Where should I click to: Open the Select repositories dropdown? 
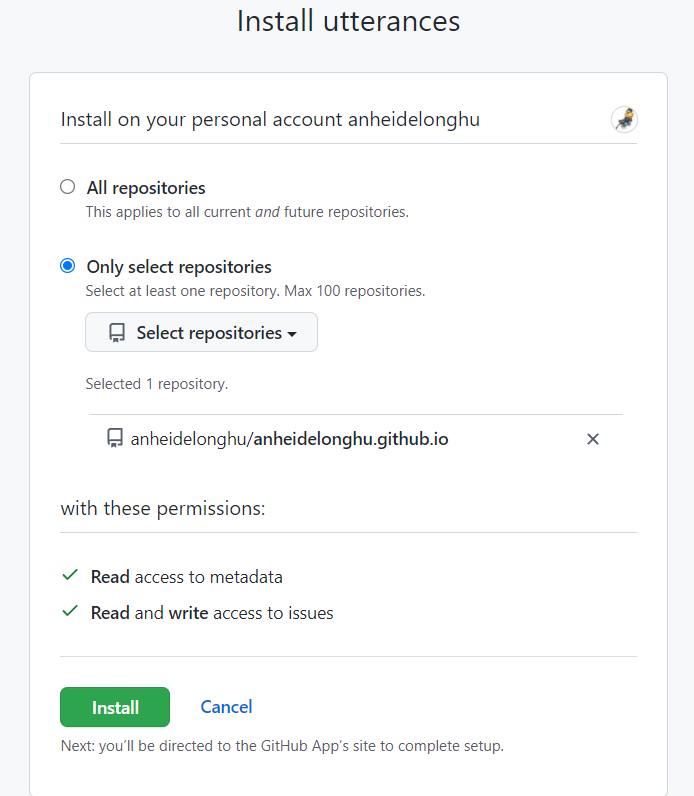point(201,333)
